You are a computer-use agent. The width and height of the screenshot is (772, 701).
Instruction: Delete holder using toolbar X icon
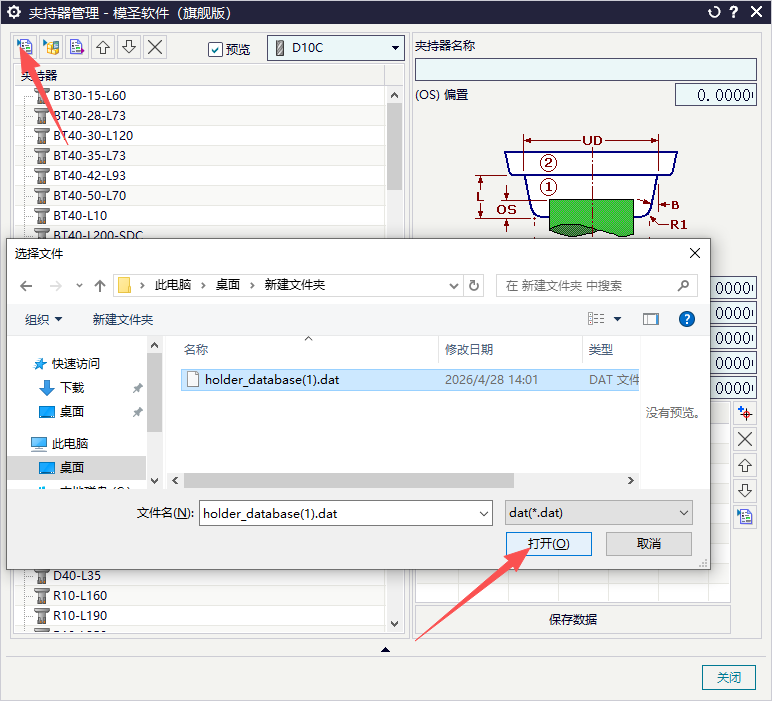coord(155,47)
